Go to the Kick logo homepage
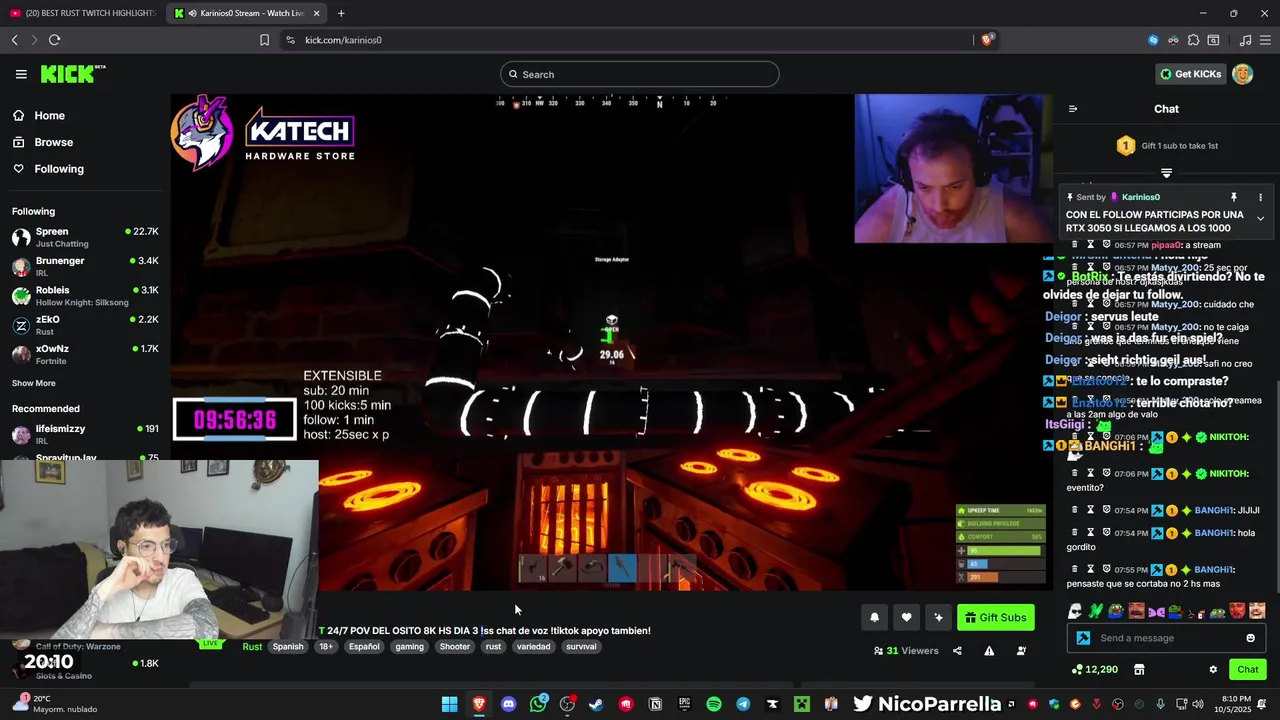 pos(72,74)
